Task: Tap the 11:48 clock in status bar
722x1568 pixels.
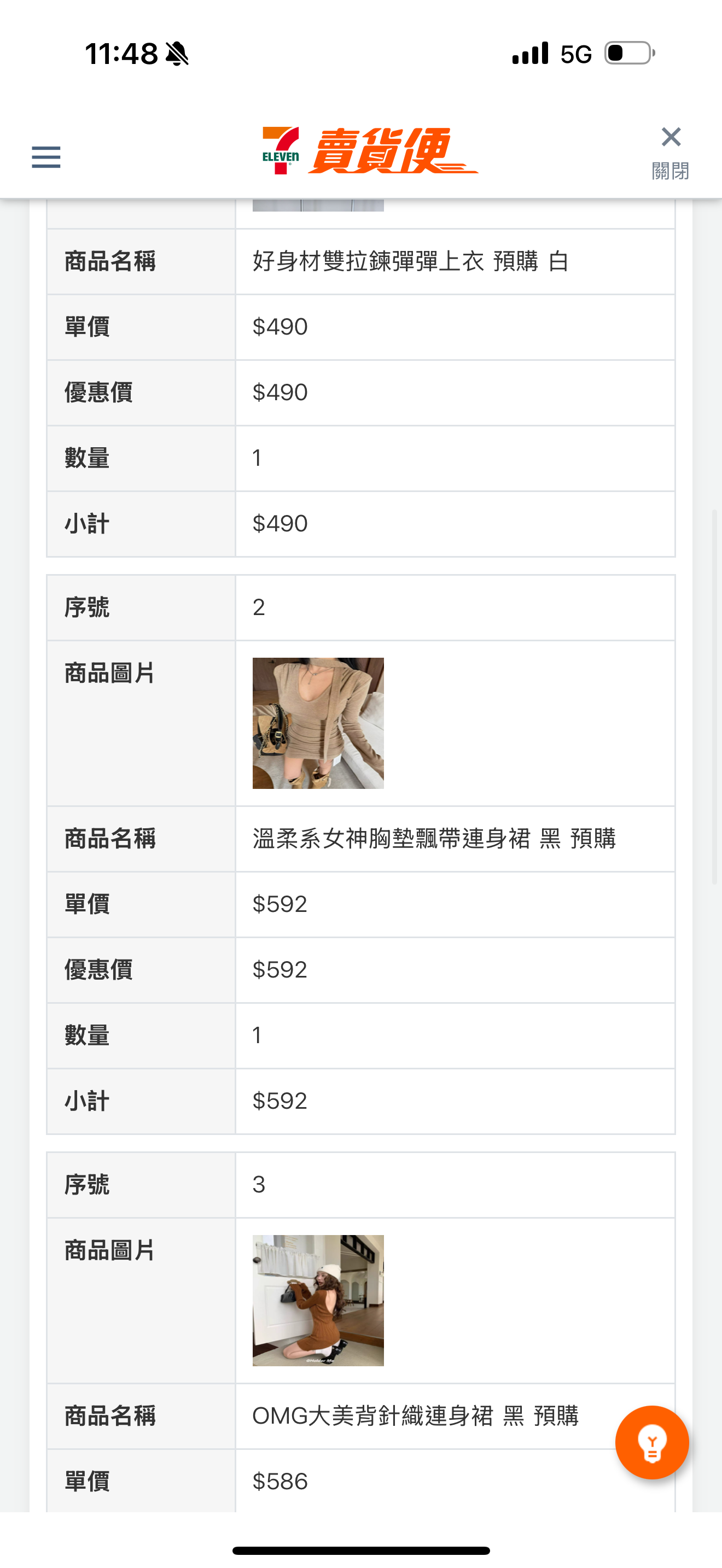Action: coord(122,54)
